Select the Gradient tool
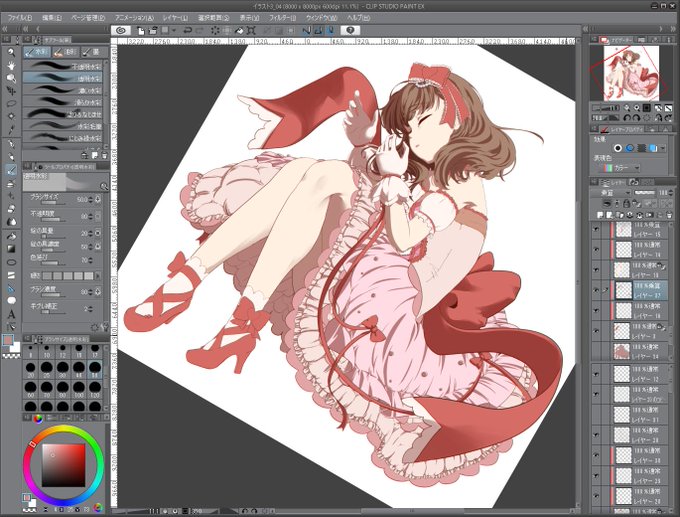The height and width of the screenshot is (517, 680). coord(11,249)
